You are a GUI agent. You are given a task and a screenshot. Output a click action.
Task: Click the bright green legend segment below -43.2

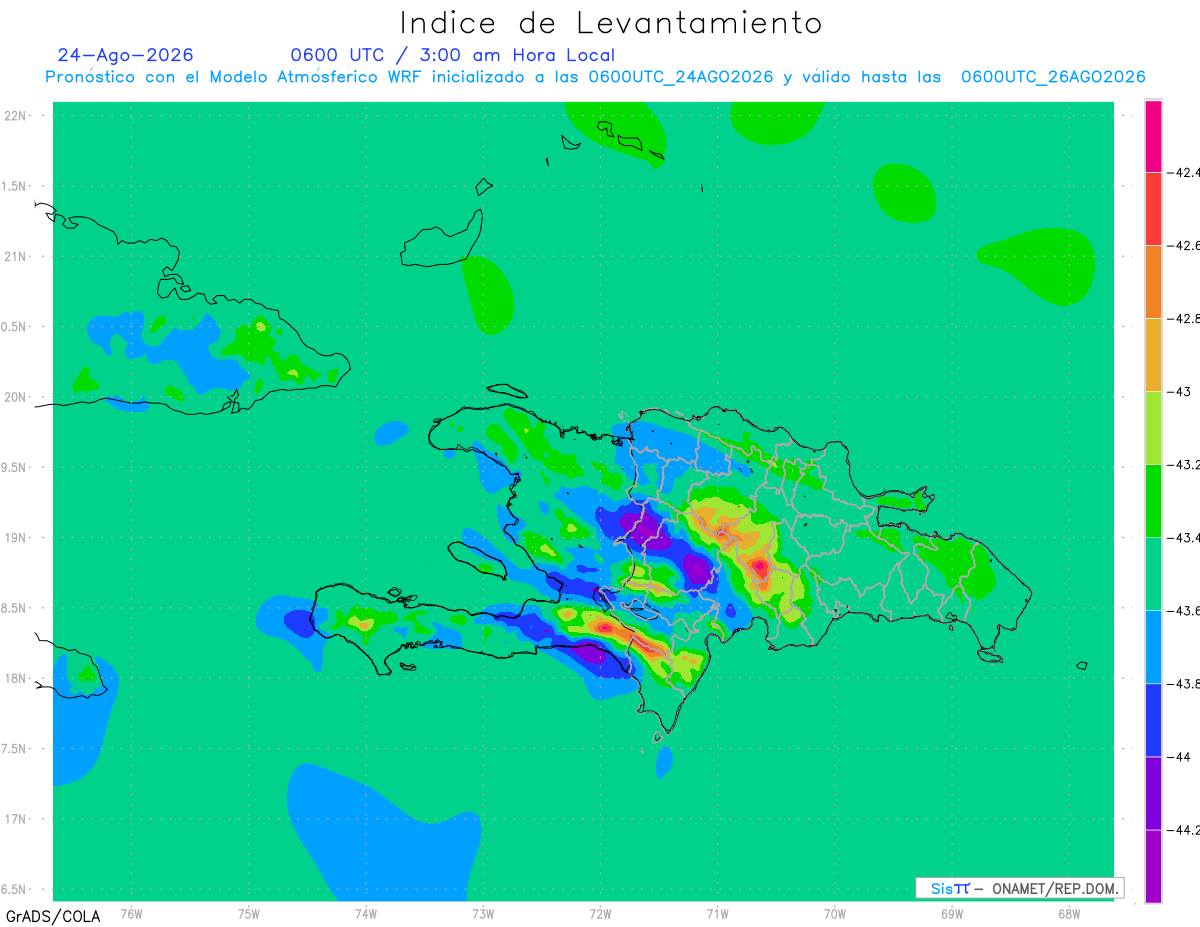click(1153, 500)
